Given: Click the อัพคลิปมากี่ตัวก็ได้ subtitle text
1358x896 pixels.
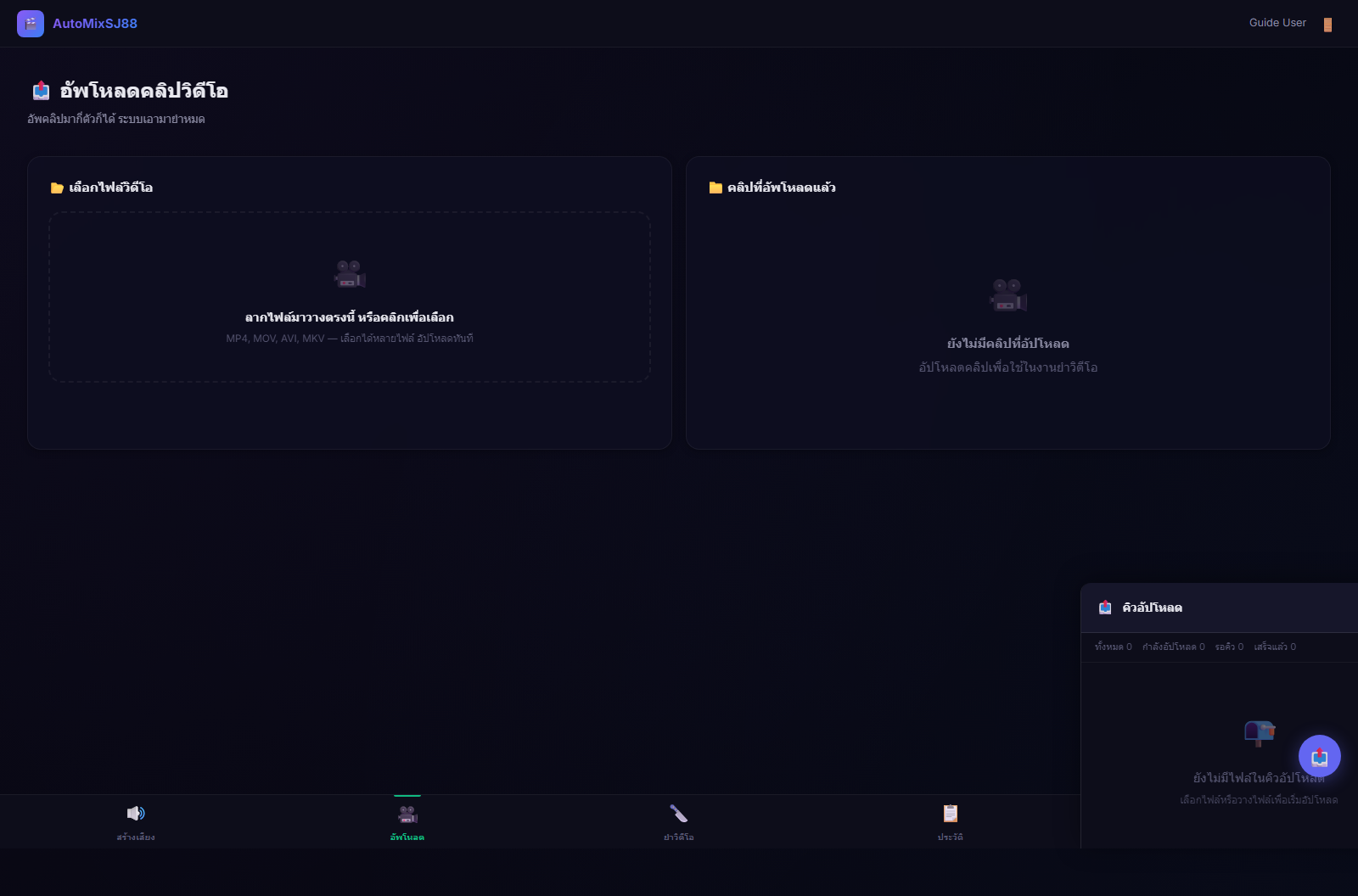Looking at the screenshot, I should 116,119.
